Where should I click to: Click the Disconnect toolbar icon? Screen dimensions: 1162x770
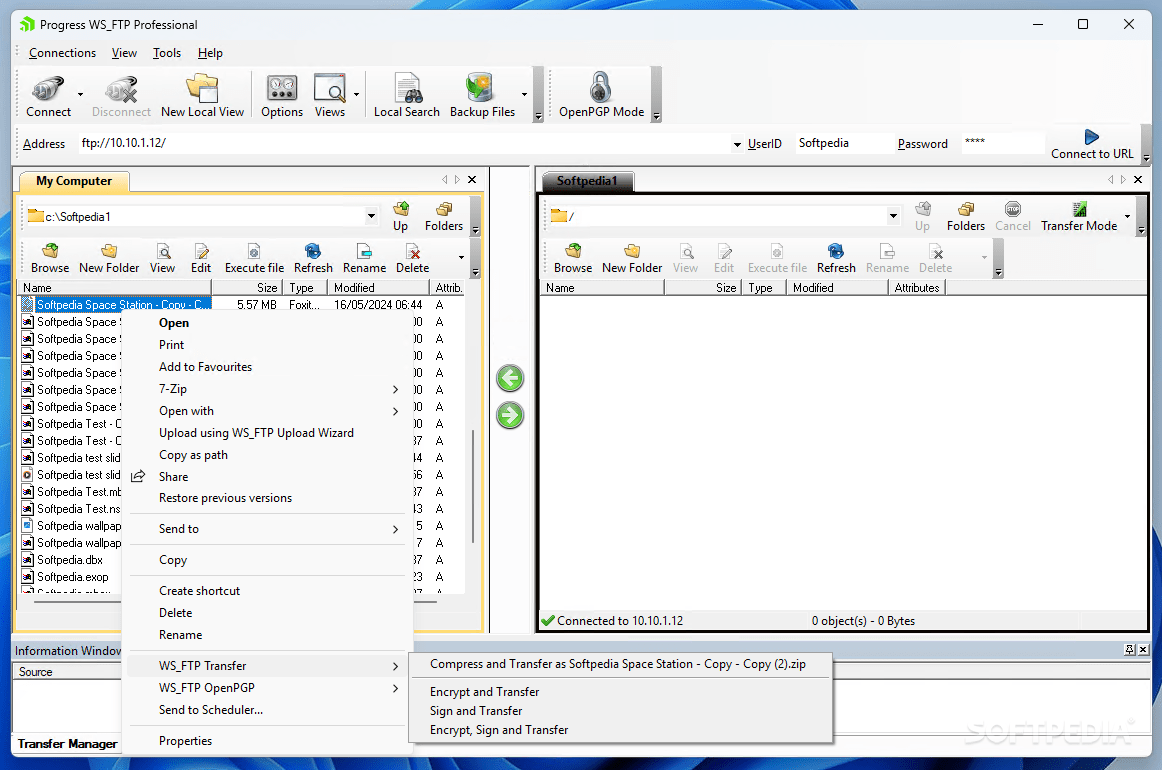coord(120,95)
